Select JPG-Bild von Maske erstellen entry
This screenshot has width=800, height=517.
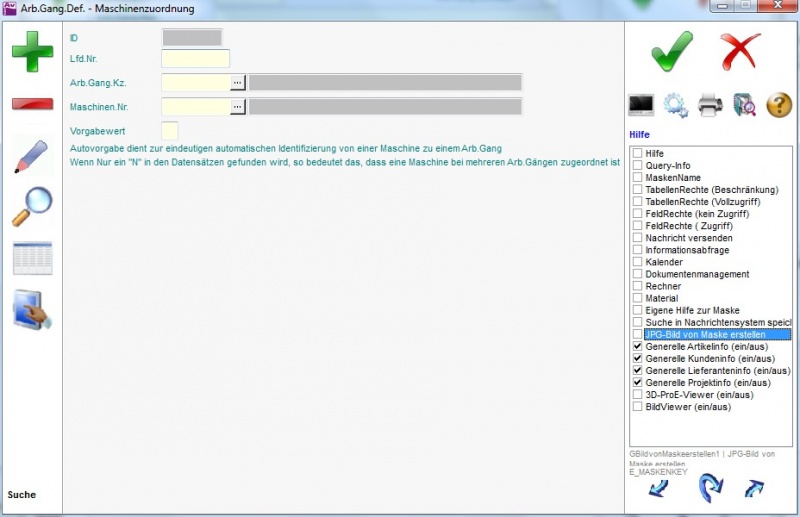(x=705, y=334)
